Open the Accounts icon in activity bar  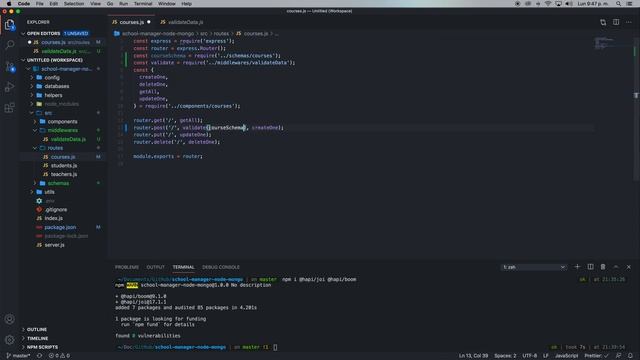pyautogui.click(x=10, y=319)
